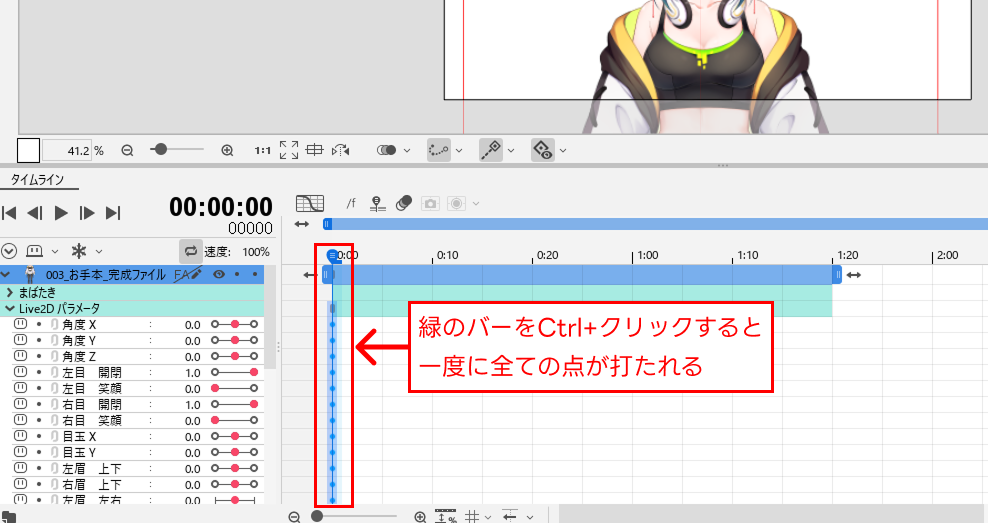Toggle the face icon on 目玉 X row

[x=21, y=436]
